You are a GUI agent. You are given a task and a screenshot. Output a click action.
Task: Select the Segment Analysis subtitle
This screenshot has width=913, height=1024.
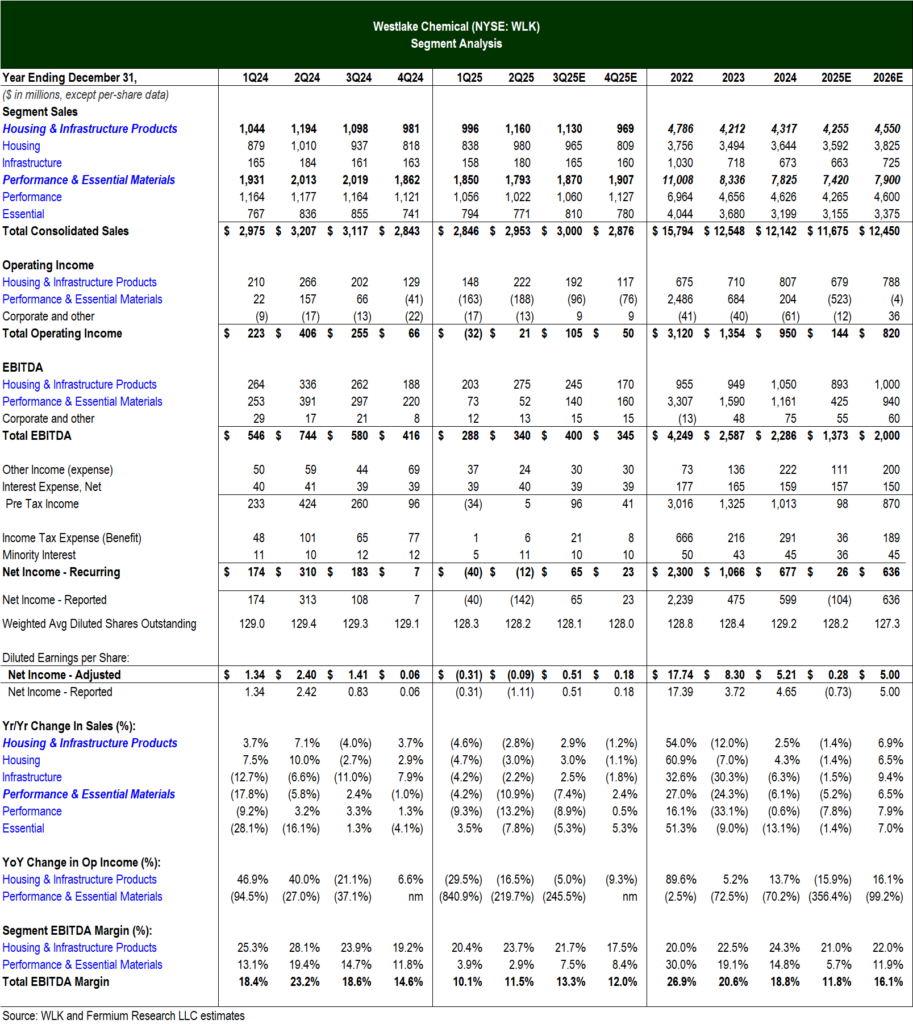[x=456, y=44]
